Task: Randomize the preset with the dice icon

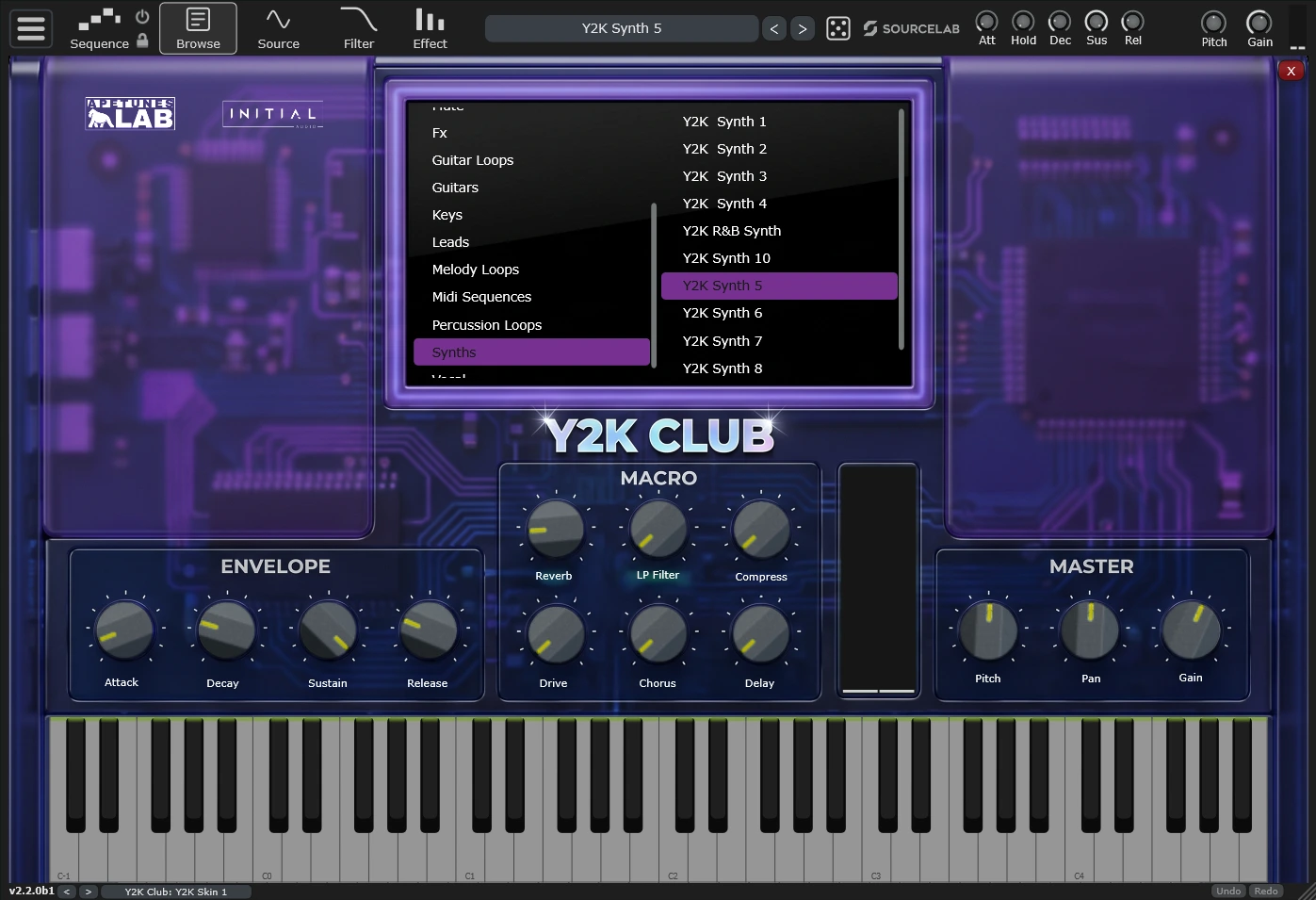Action: [x=838, y=28]
